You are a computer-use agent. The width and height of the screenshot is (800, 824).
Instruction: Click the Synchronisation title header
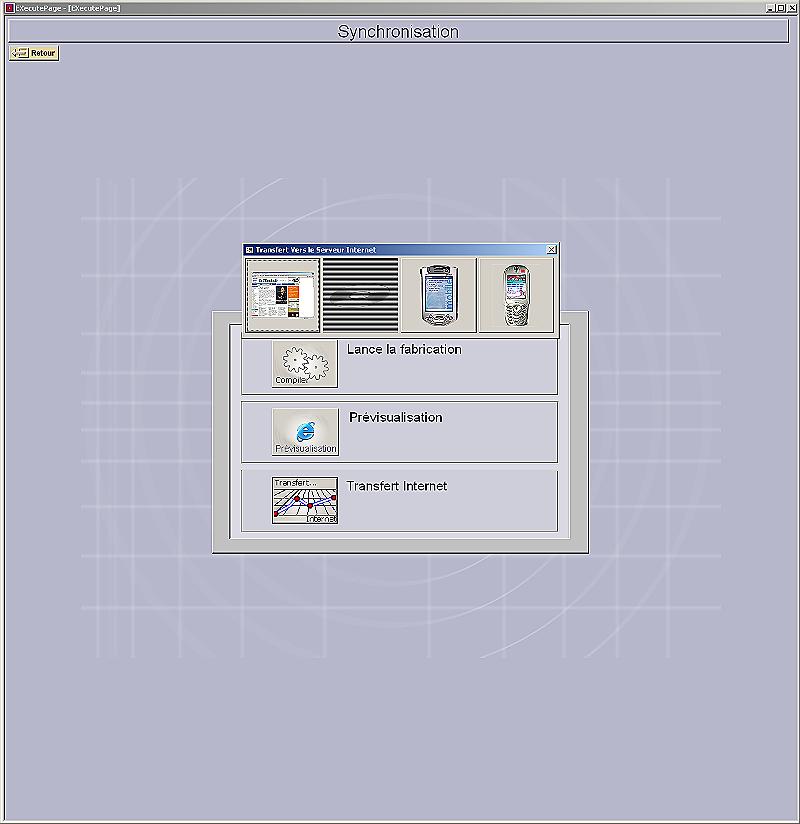[398, 32]
